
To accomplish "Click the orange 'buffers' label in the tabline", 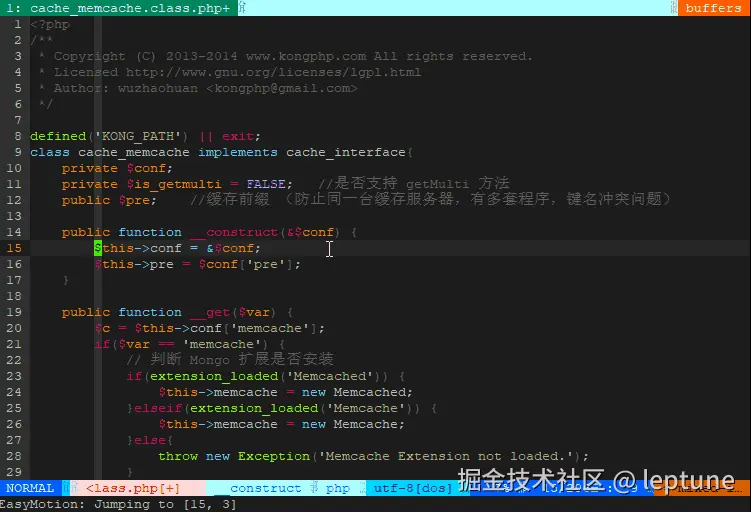I will tap(713, 8).
